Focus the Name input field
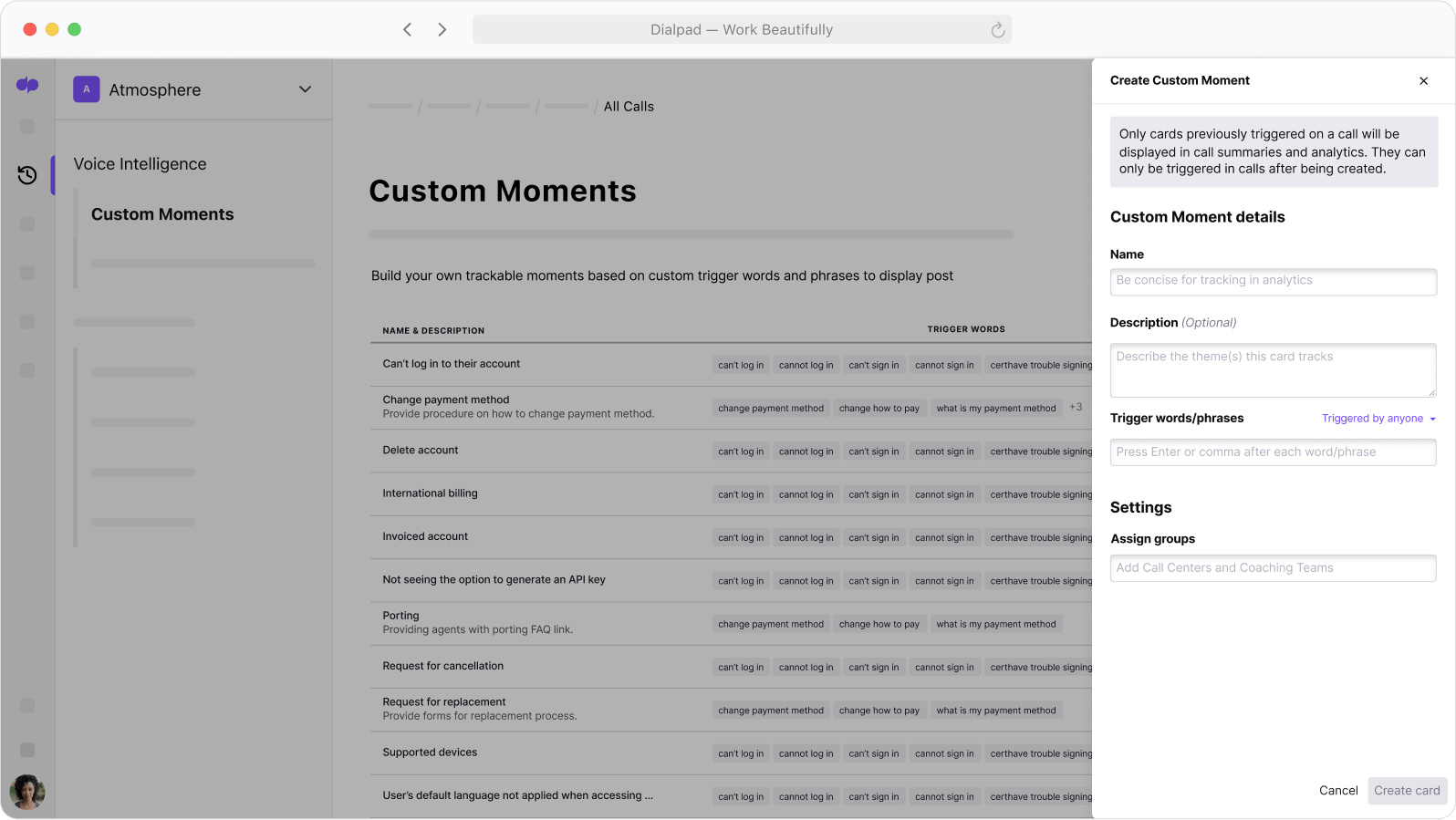Viewport: 1456px width, 820px height. pyautogui.click(x=1273, y=282)
